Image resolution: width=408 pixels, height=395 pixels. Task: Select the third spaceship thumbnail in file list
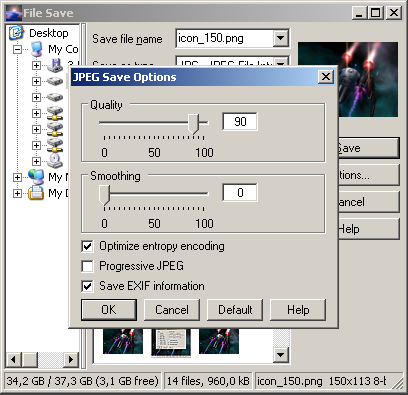[219, 341]
